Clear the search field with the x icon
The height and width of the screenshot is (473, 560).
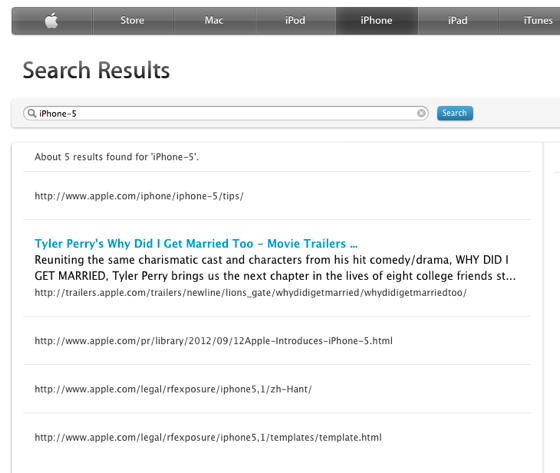coord(421,113)
